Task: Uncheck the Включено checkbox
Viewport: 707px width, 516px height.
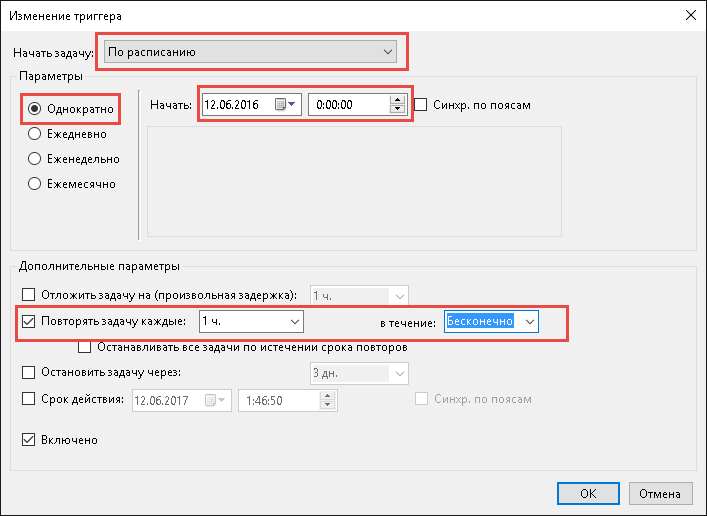Action: point(28,440)
